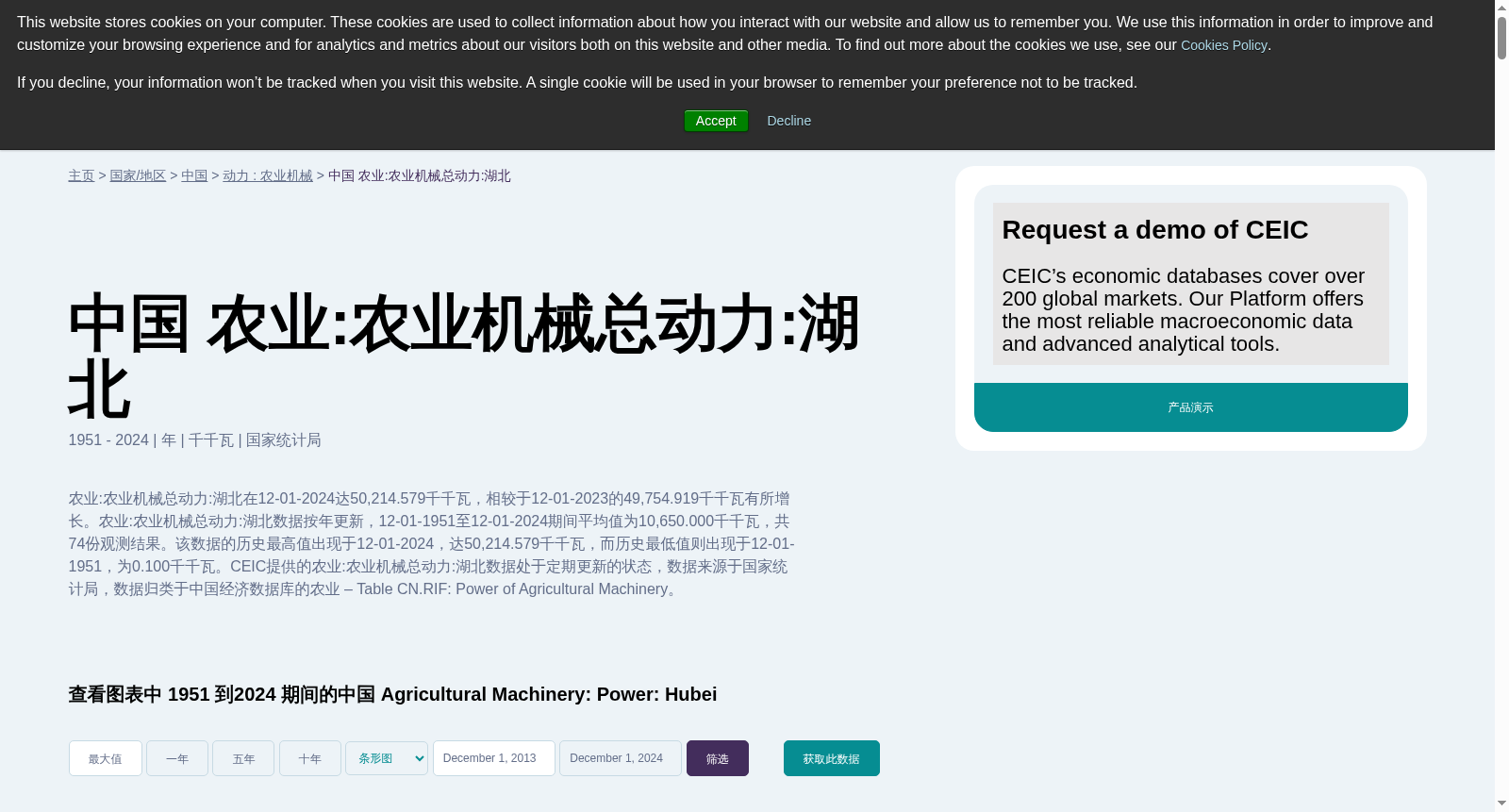Click the Request a demo of CEIC heading
The width and height of the screenshot is (1509, 812).
pos(1155,230)
